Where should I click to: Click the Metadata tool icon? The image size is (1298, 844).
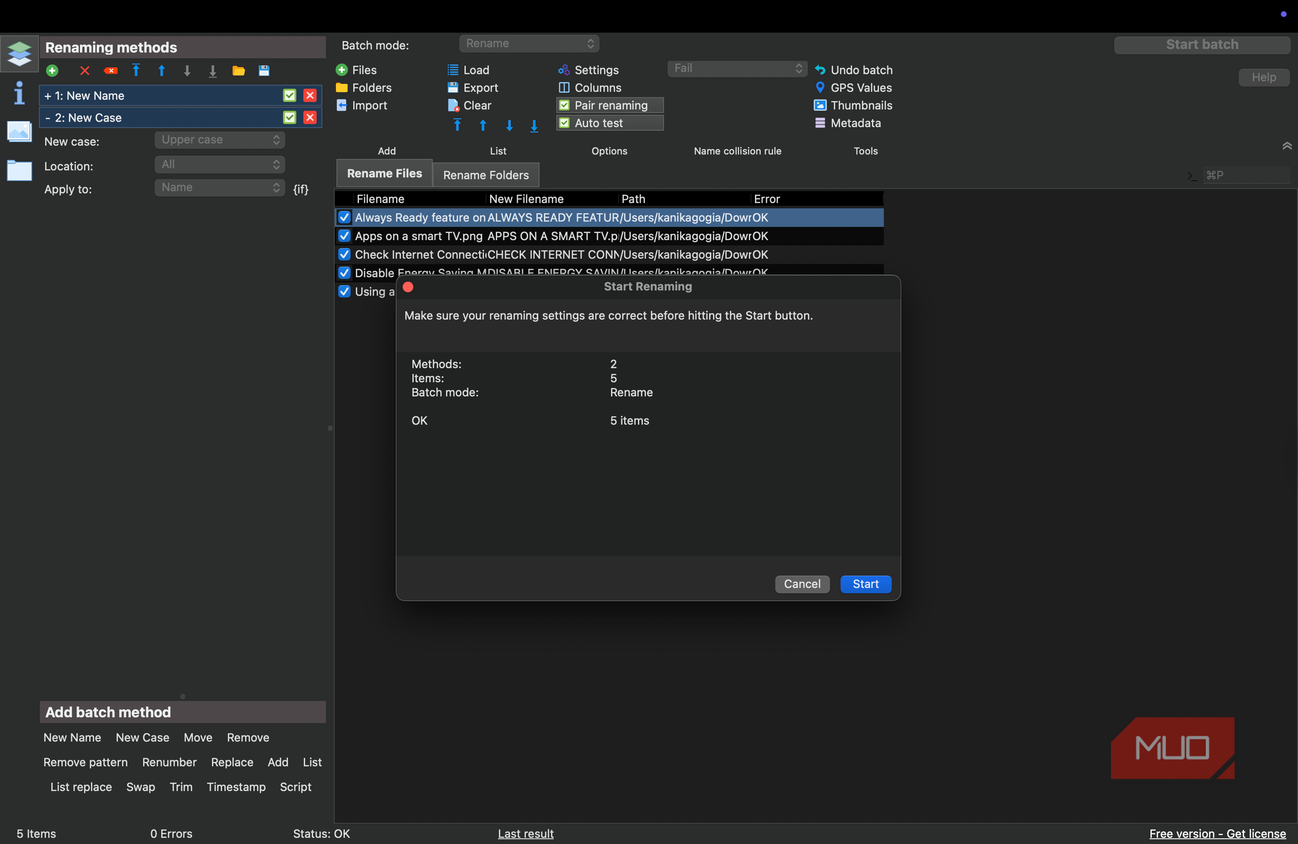820,123
